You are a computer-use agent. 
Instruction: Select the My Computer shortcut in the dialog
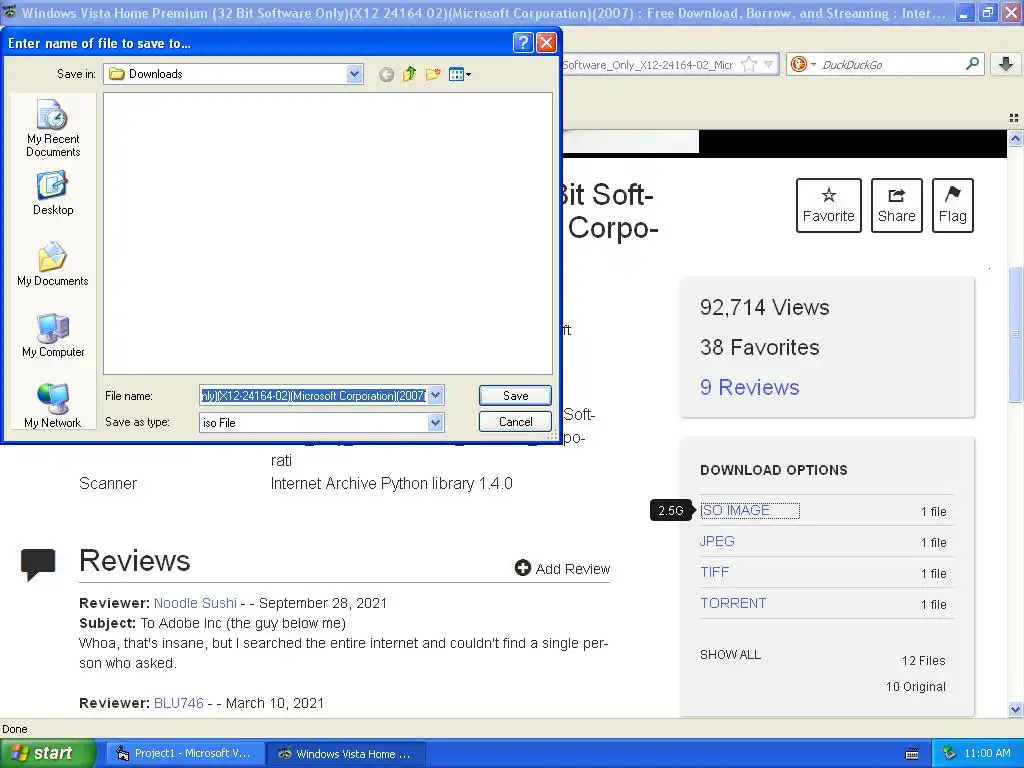click(x=53, y=335)
